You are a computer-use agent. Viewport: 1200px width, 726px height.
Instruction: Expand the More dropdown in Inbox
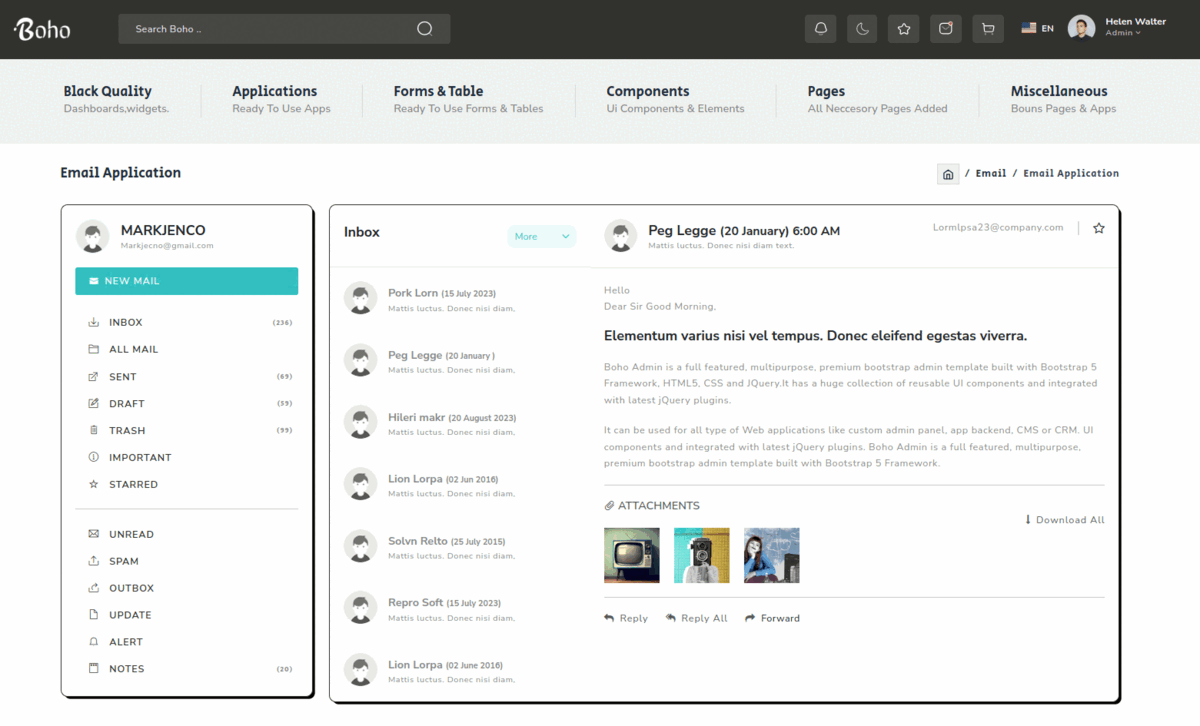pyautogui.click(x=541, y=236)
